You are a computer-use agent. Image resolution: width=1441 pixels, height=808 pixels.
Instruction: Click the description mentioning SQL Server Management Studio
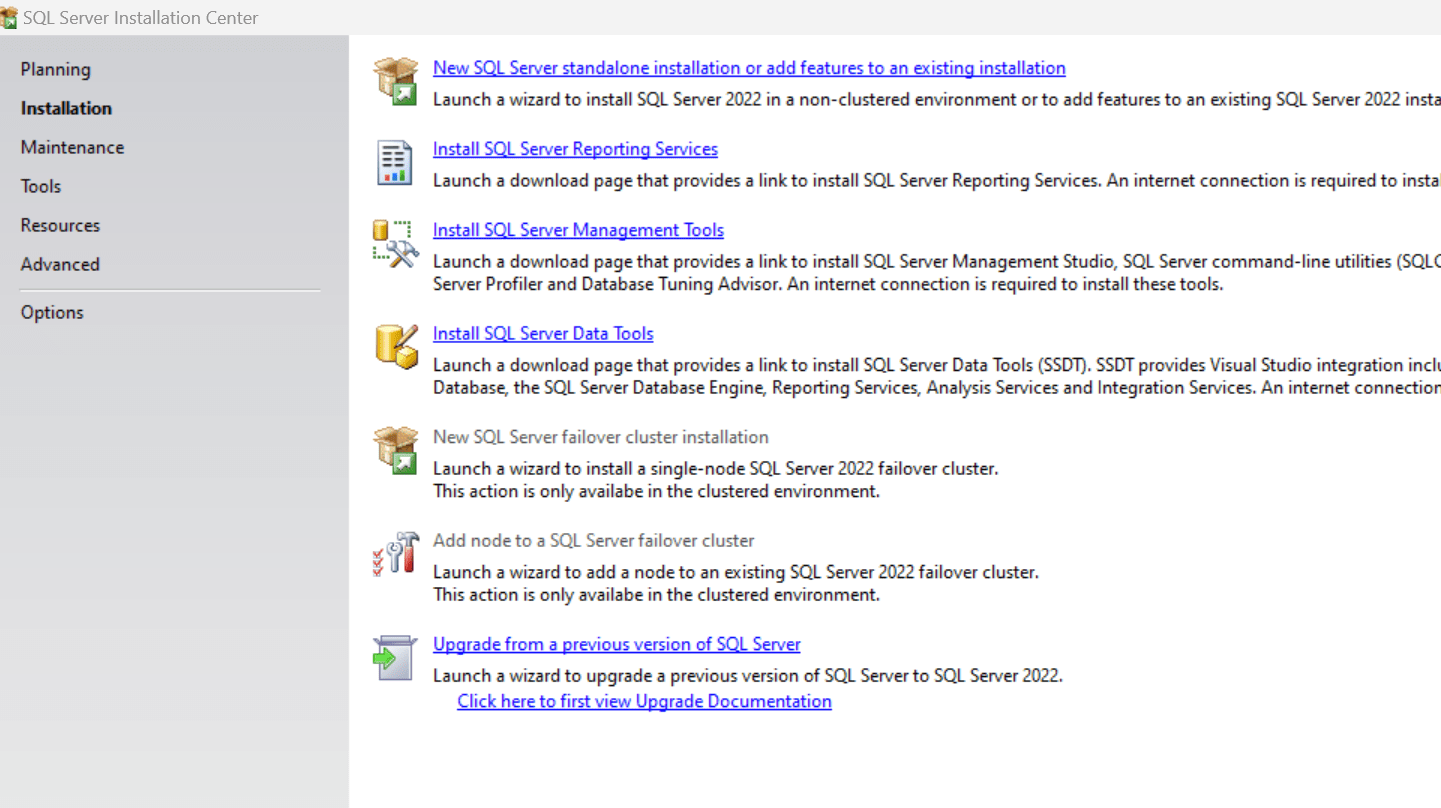tap(936, 273)
